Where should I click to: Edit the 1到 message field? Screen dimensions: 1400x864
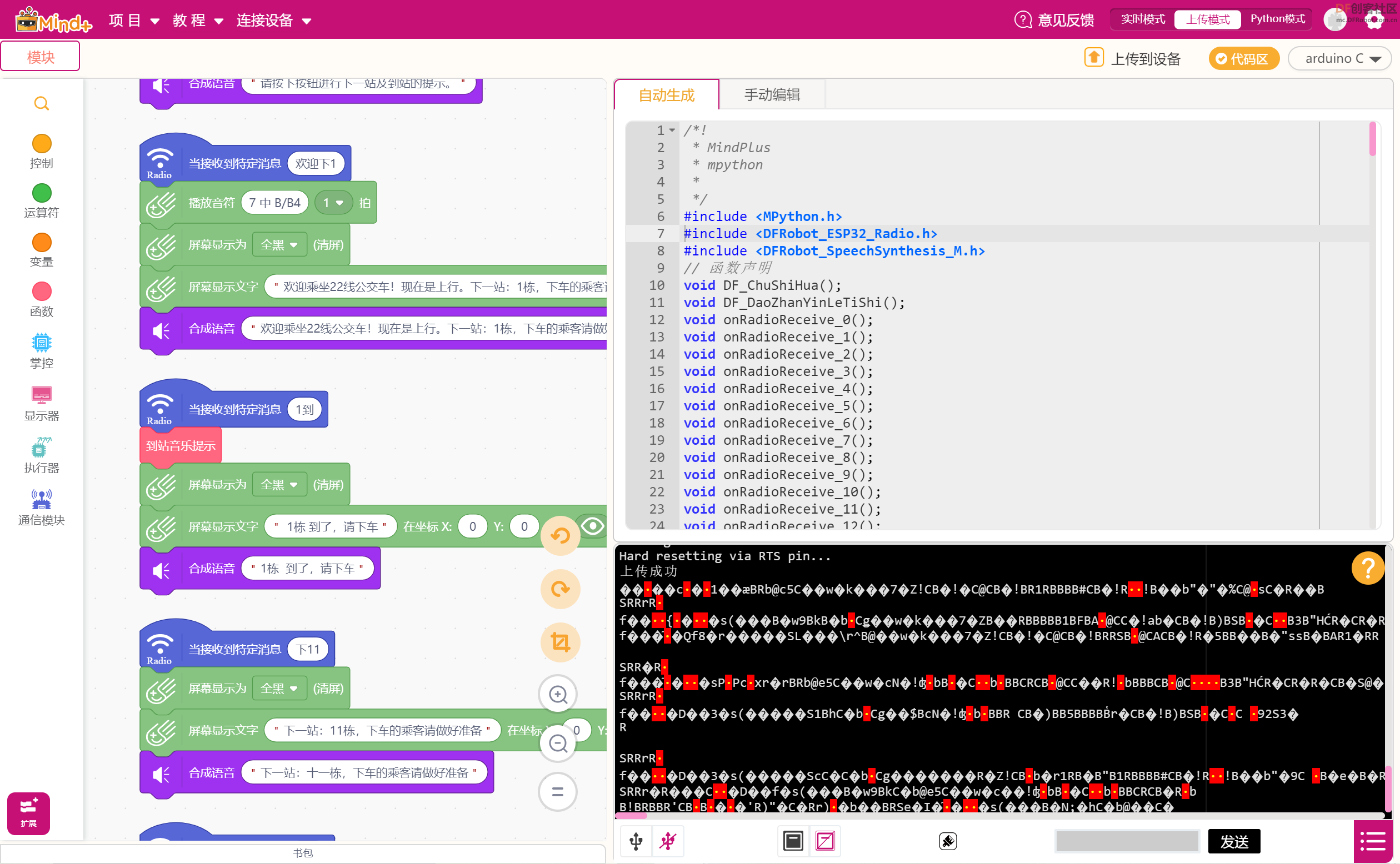[304, 409]
